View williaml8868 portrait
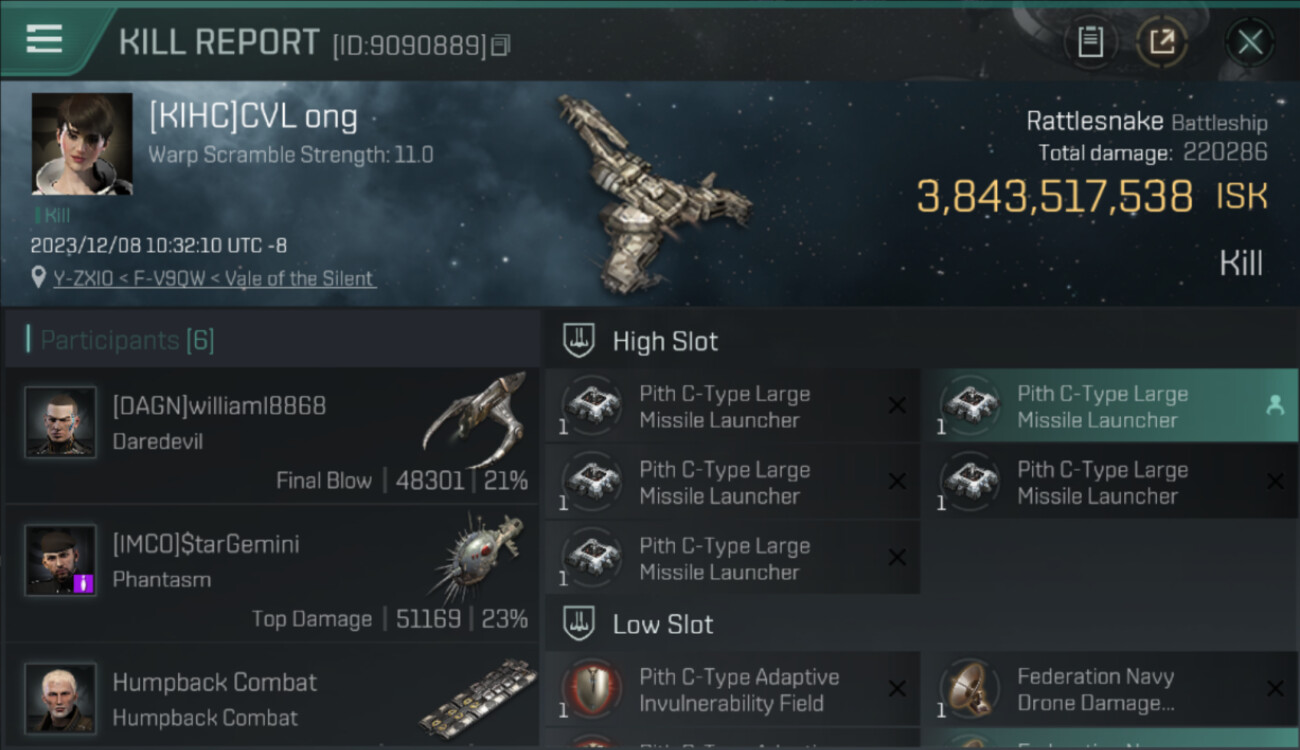Screen dimensions: 1300x750 61,422
